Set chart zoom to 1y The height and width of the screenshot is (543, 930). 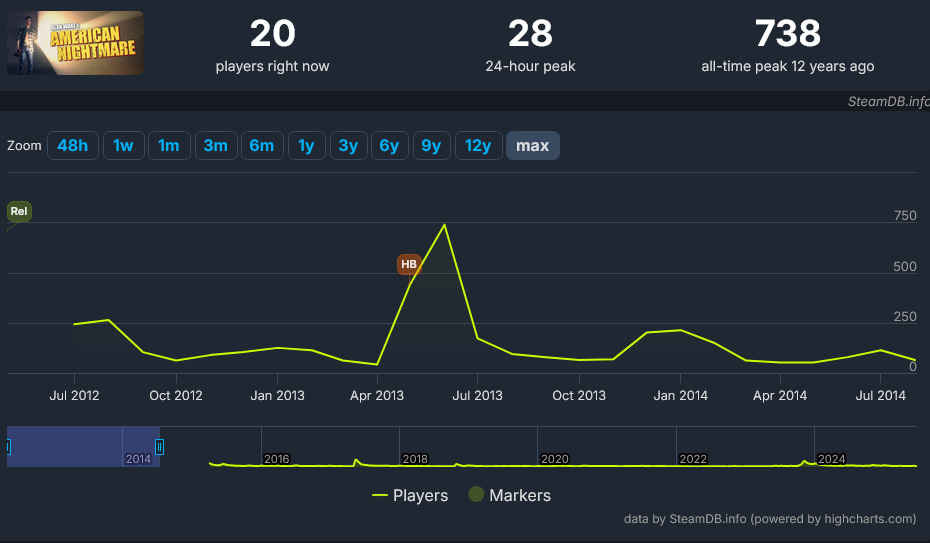(x=307, y=145)
